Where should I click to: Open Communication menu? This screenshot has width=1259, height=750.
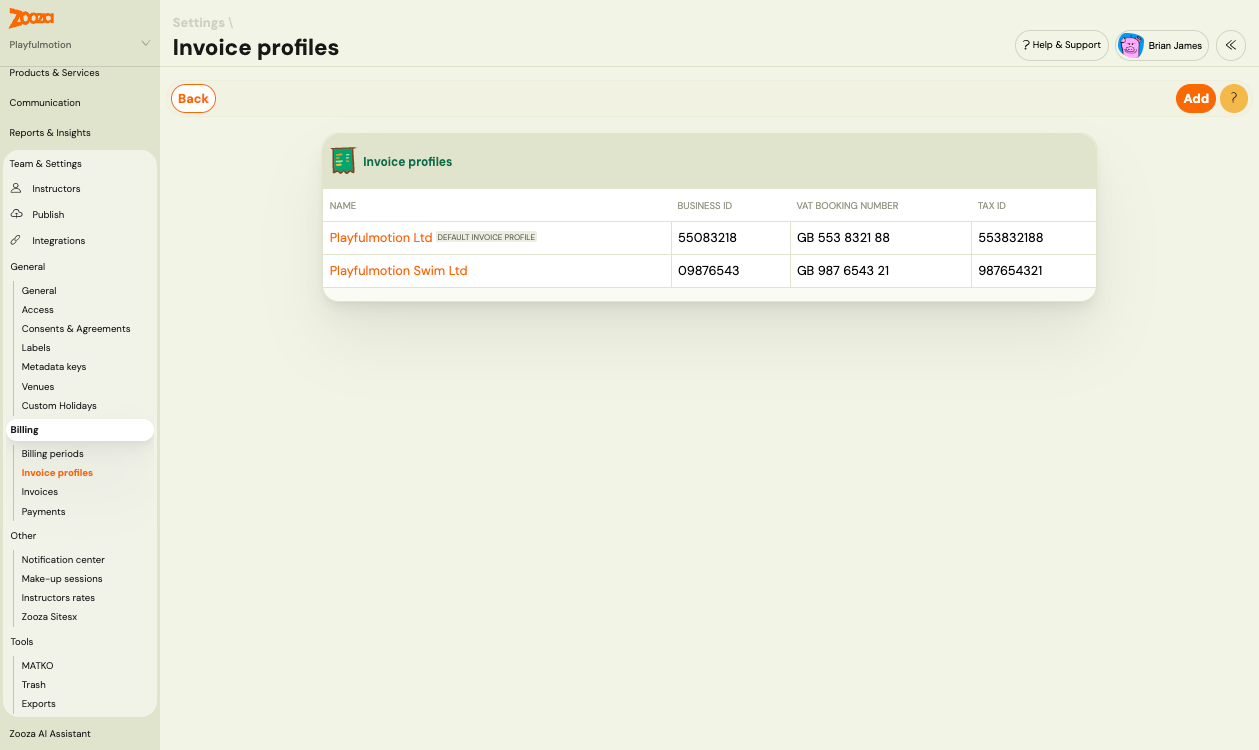pos(45,103)
